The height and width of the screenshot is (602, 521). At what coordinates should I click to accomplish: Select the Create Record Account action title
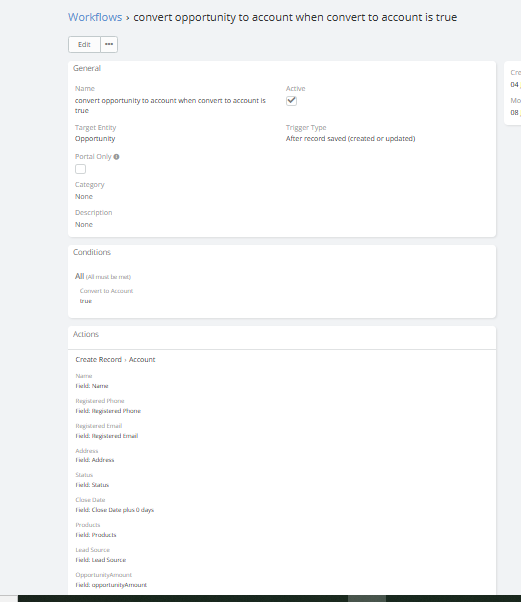[115, 359]
